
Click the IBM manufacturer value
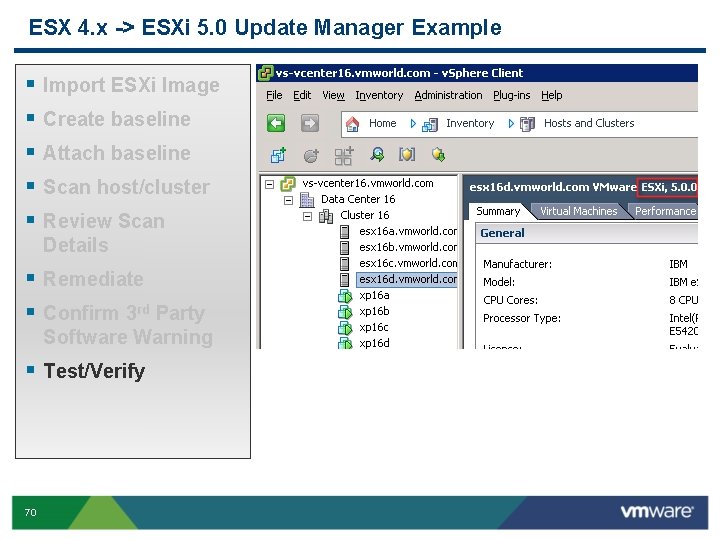click(x=678, y=264)
